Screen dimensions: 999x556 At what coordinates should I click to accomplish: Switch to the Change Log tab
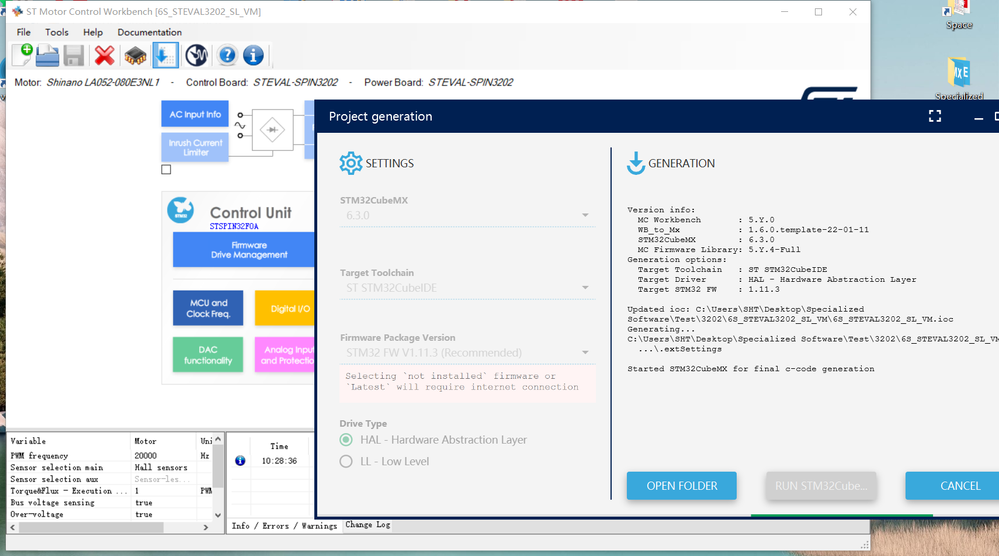pyautogui.click(x=368, y=525)
